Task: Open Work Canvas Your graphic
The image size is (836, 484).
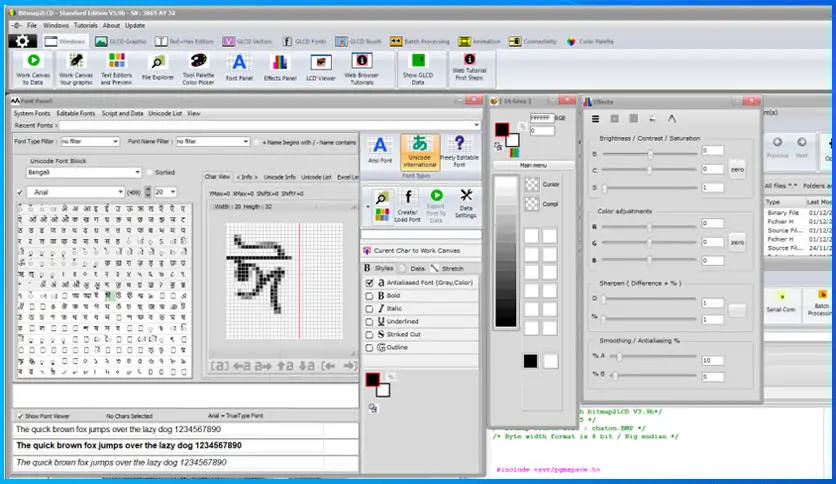Action: pyautogui.click(x=76, y=69)
